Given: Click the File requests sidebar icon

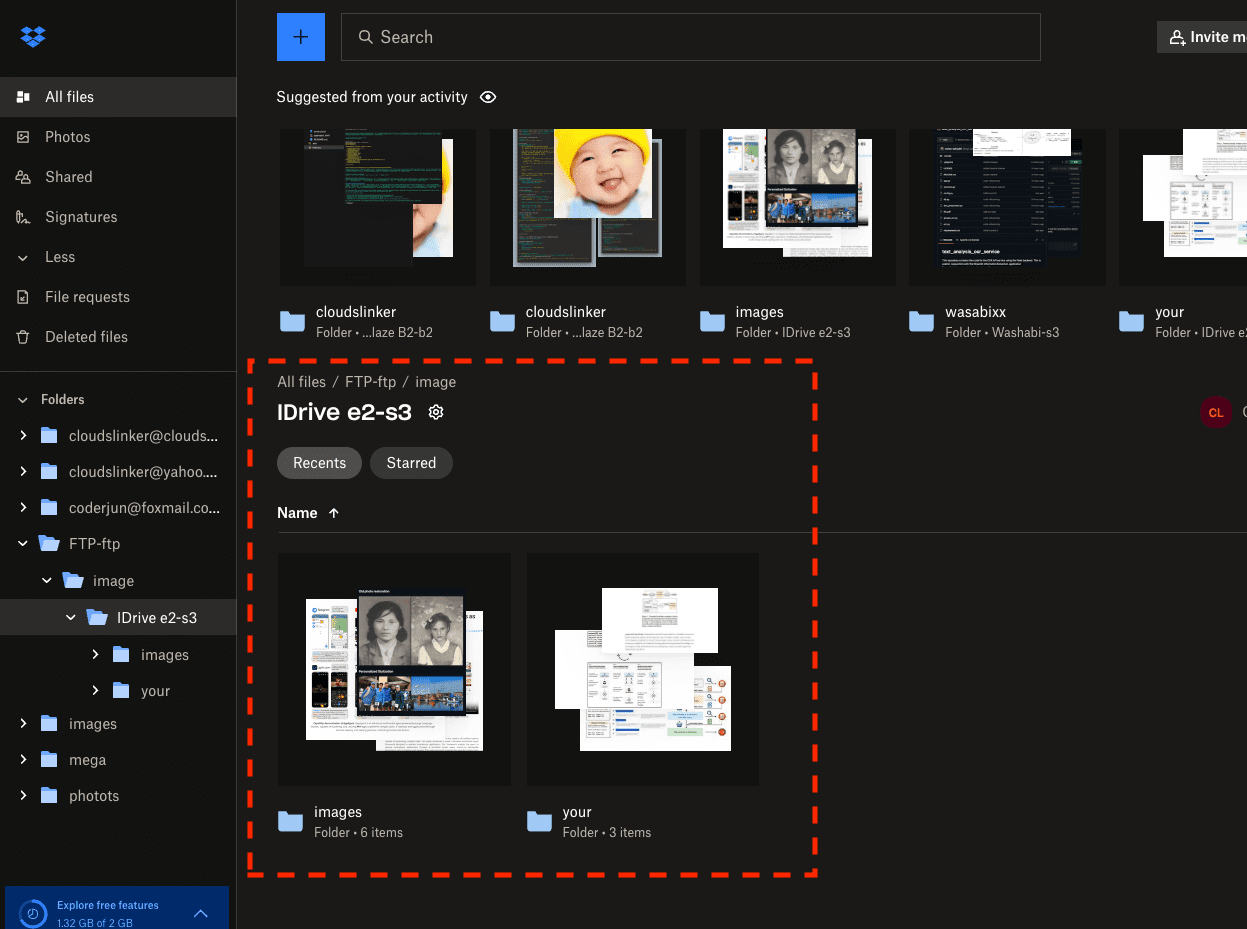Looking at the screenshot, I should [23, 297].
